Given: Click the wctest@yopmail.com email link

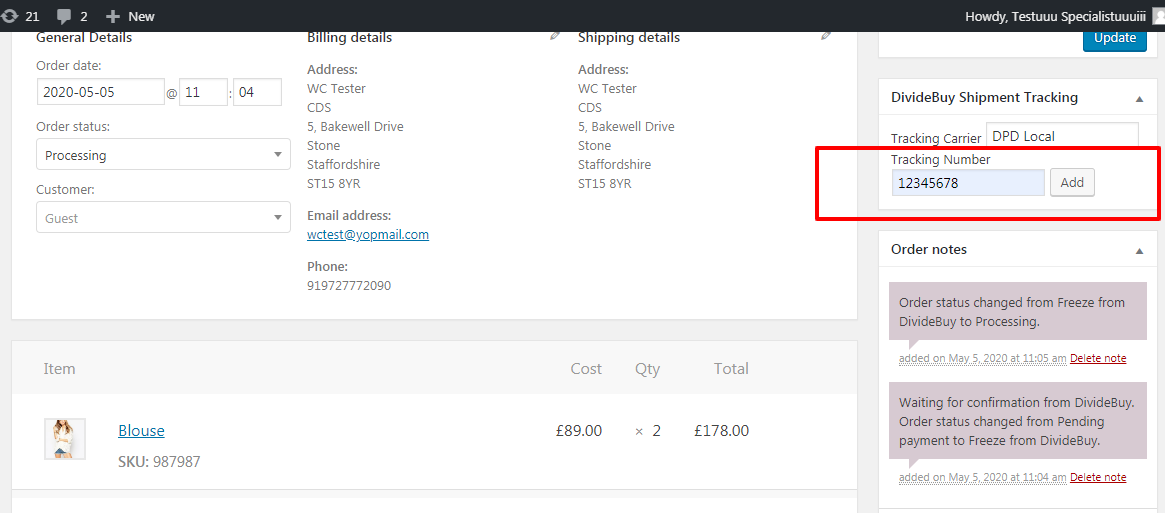Looking at the screenshot, I should click(368, 235).
